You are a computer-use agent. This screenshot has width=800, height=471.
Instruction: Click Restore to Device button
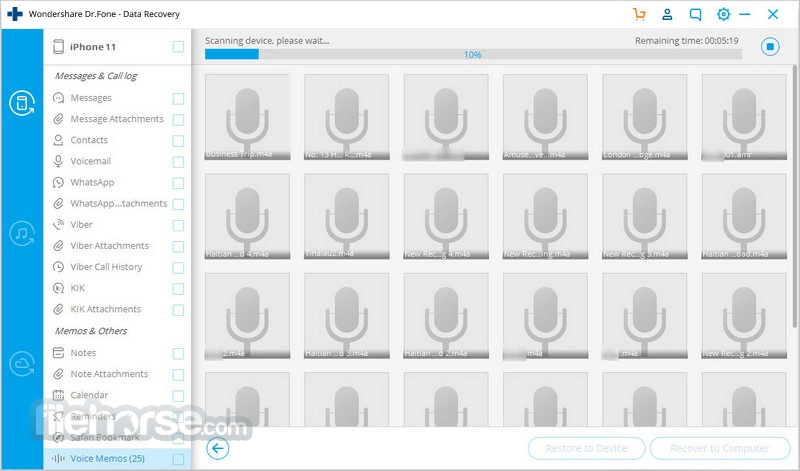click(586, 449)
